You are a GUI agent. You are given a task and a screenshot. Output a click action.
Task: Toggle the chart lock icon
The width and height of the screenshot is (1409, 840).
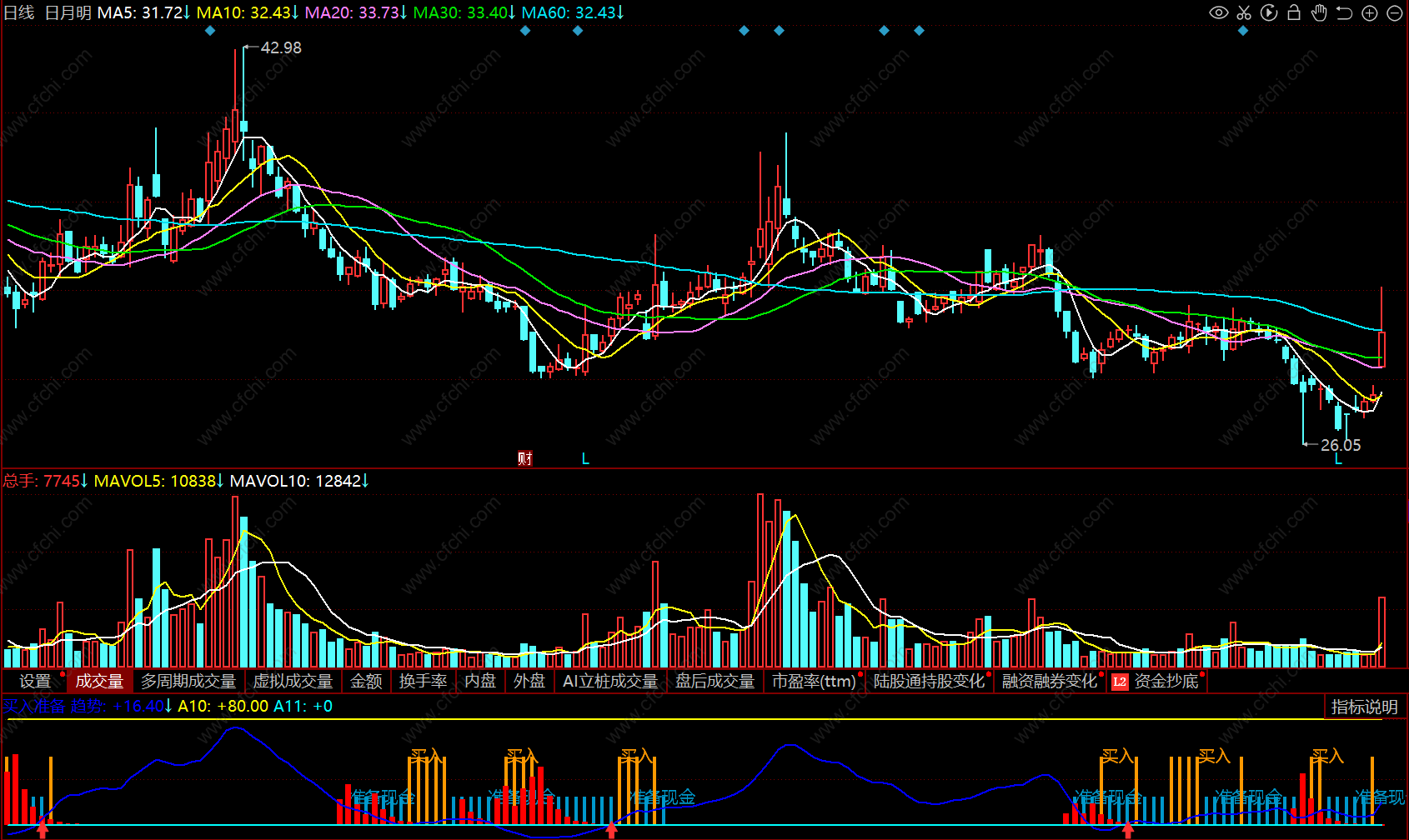tap(1294, 12)
